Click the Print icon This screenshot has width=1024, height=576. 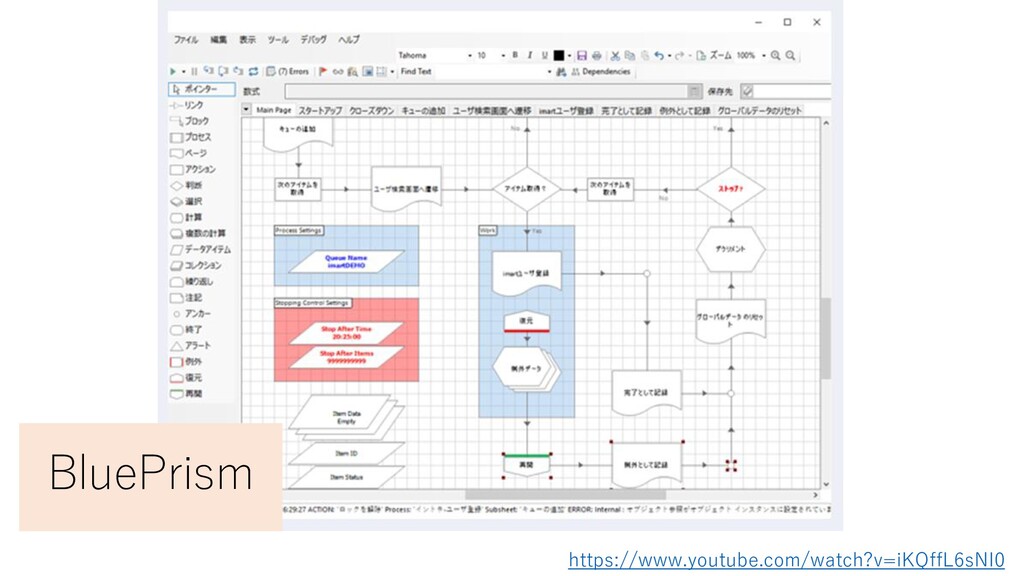(x=596, y=56)
